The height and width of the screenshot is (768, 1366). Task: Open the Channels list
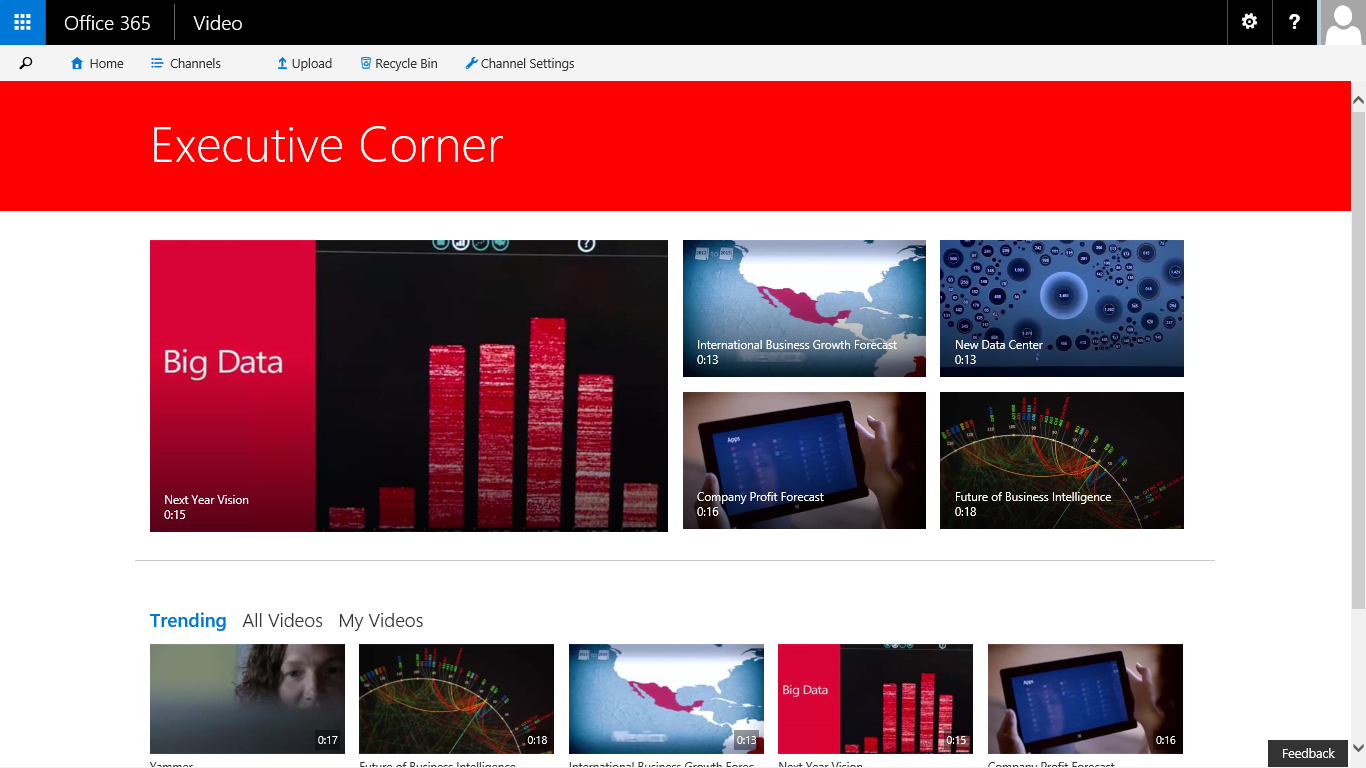[185, 63]
